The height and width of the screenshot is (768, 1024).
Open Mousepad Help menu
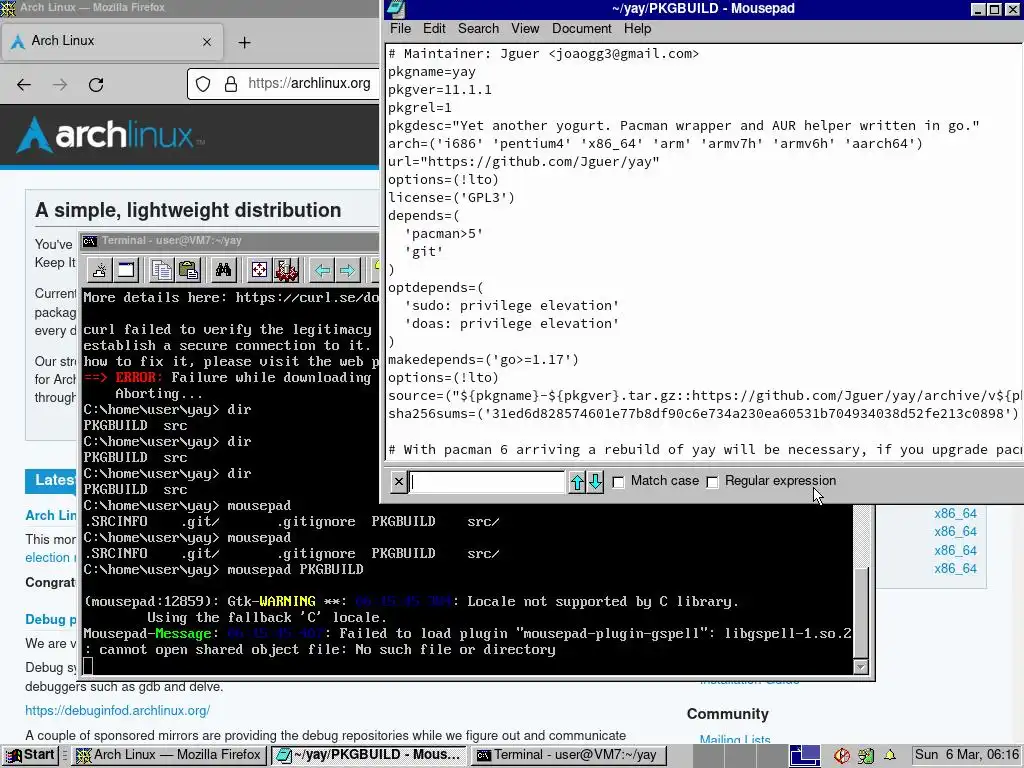(637, 29)
